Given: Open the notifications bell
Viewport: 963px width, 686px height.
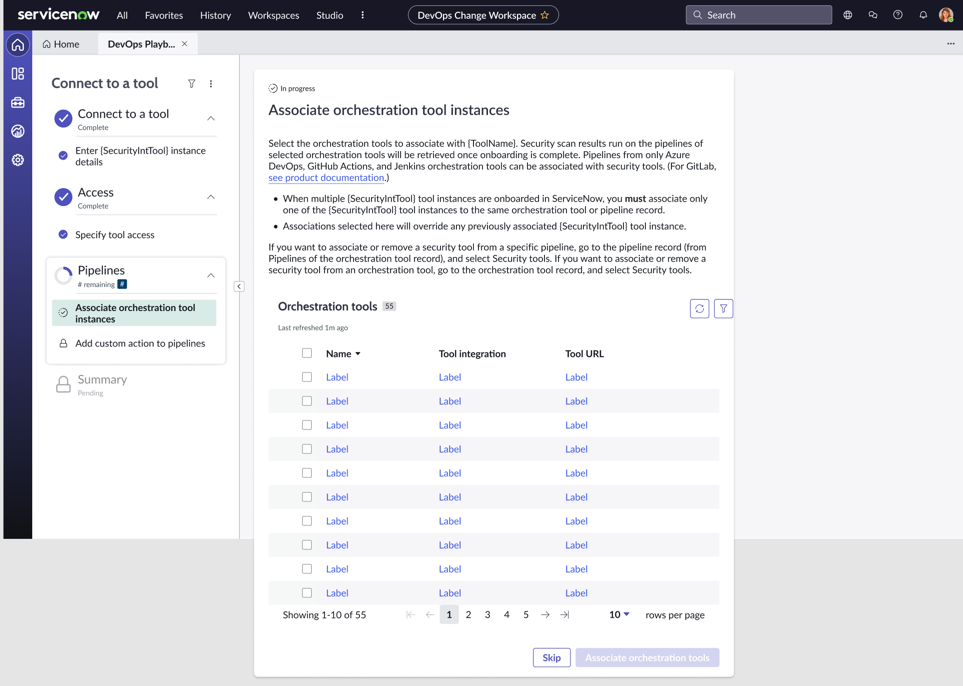Looking at the screenshot, I should [x=923, y=15].
